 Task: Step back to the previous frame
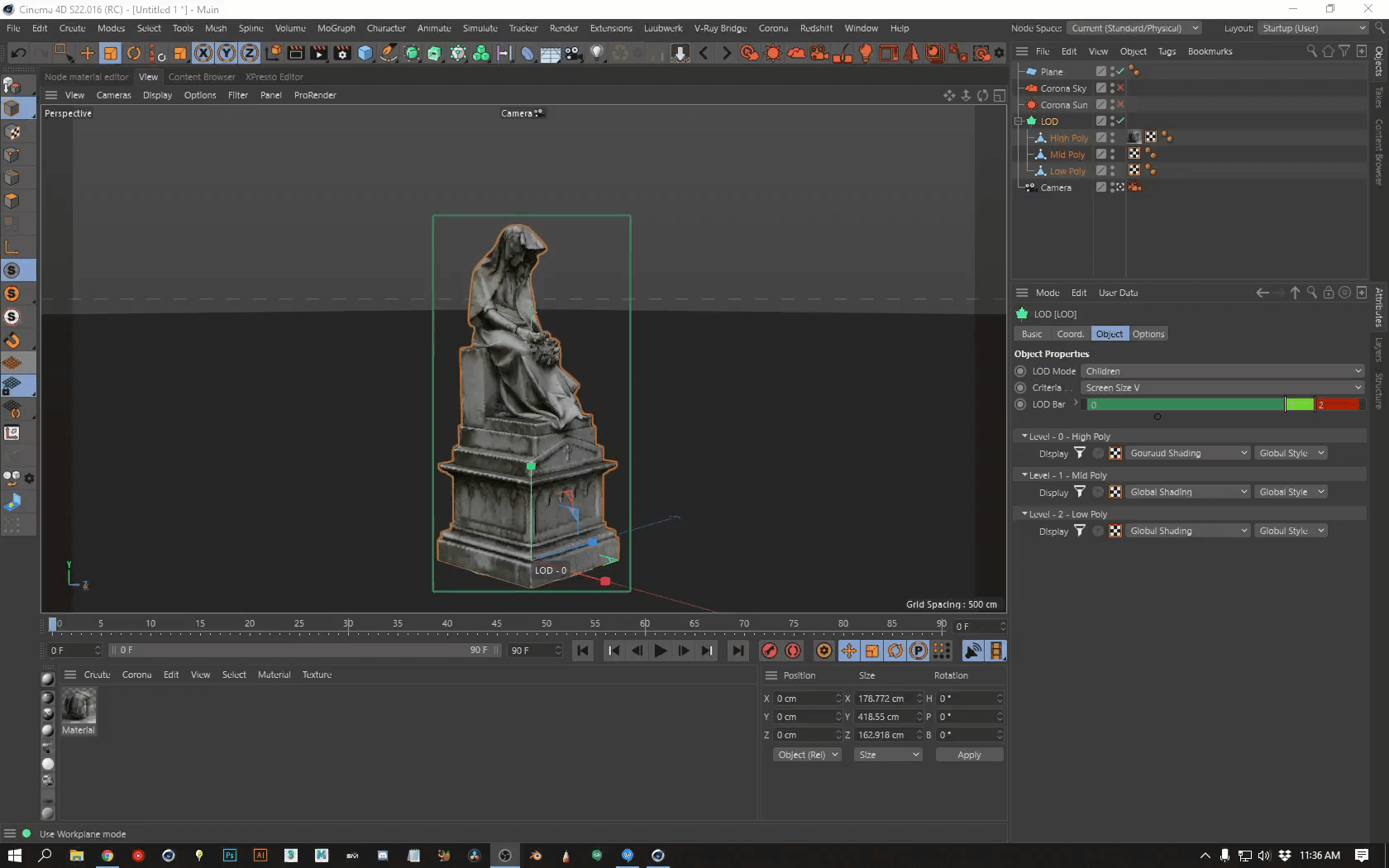[x=637, y=651]
